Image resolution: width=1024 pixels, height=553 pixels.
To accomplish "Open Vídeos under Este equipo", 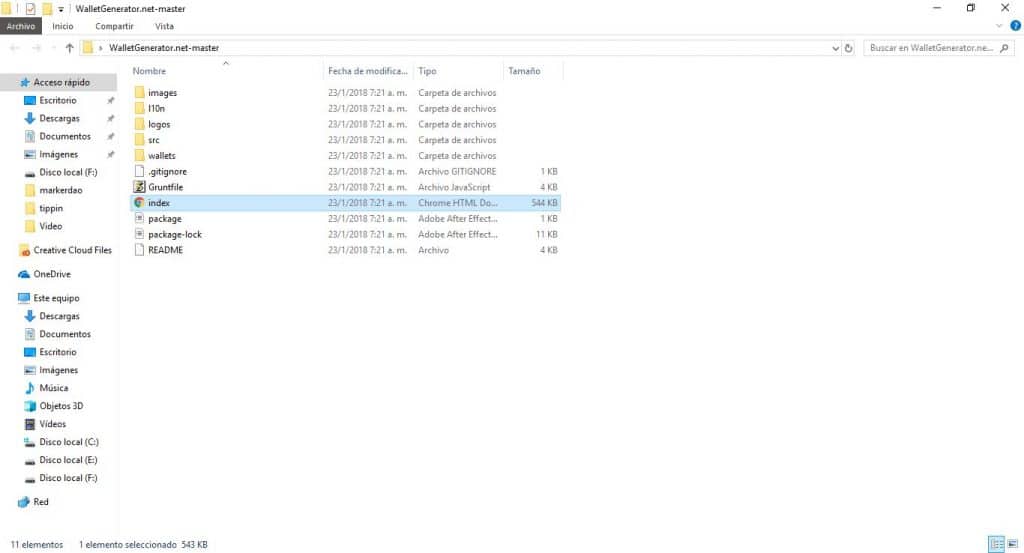I will (52, 424).
